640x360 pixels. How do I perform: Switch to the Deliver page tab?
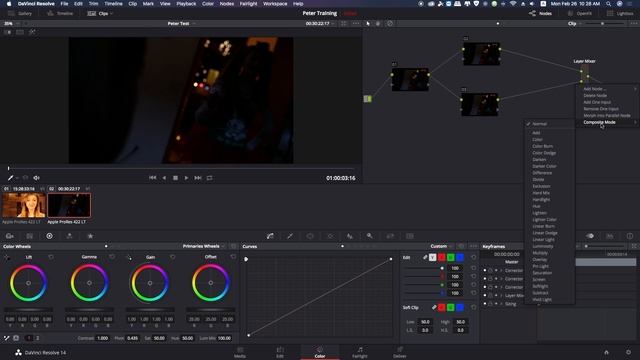click(400, 352)
